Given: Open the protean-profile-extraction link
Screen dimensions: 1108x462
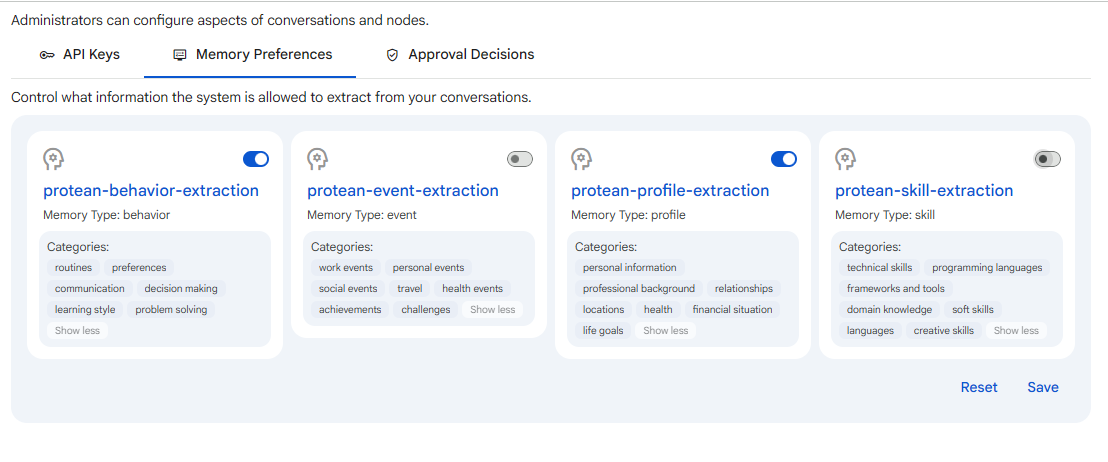Looking at the screenshot, I should [670, 191].
